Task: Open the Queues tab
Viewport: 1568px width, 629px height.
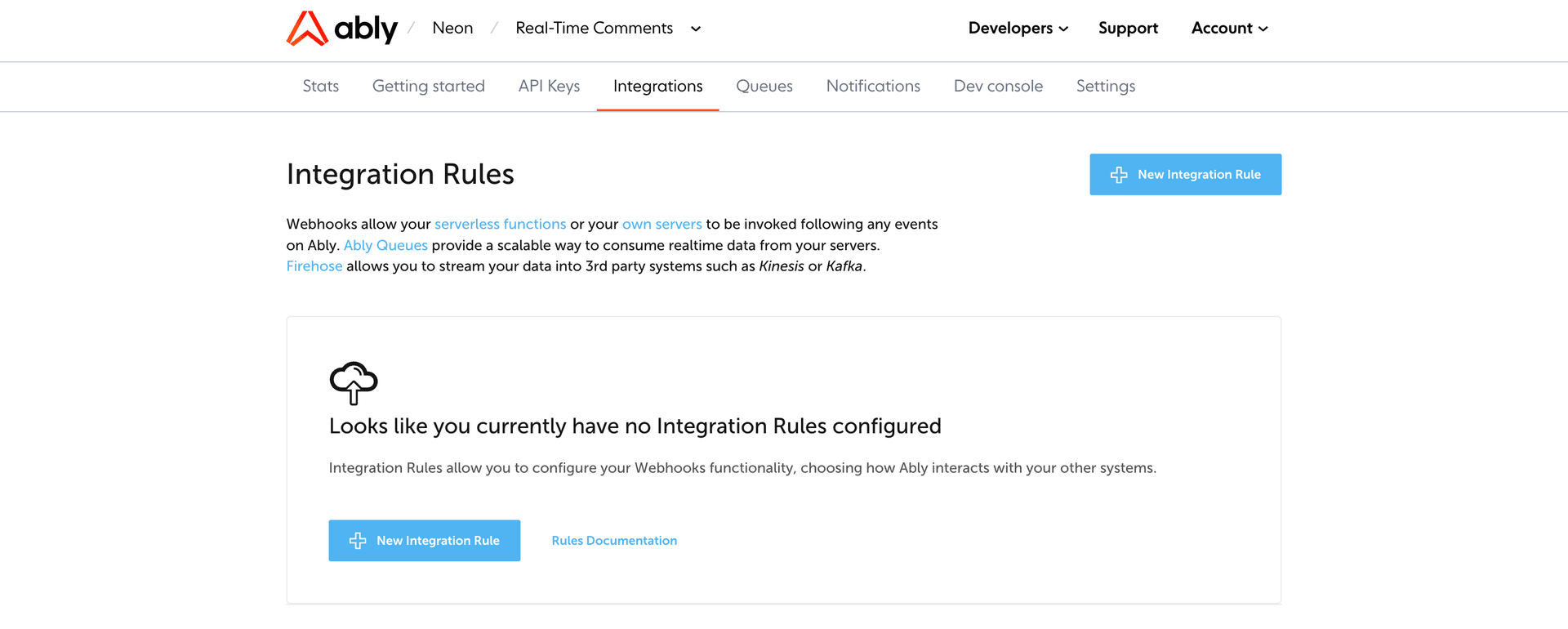Action: [x=764, y=87]
